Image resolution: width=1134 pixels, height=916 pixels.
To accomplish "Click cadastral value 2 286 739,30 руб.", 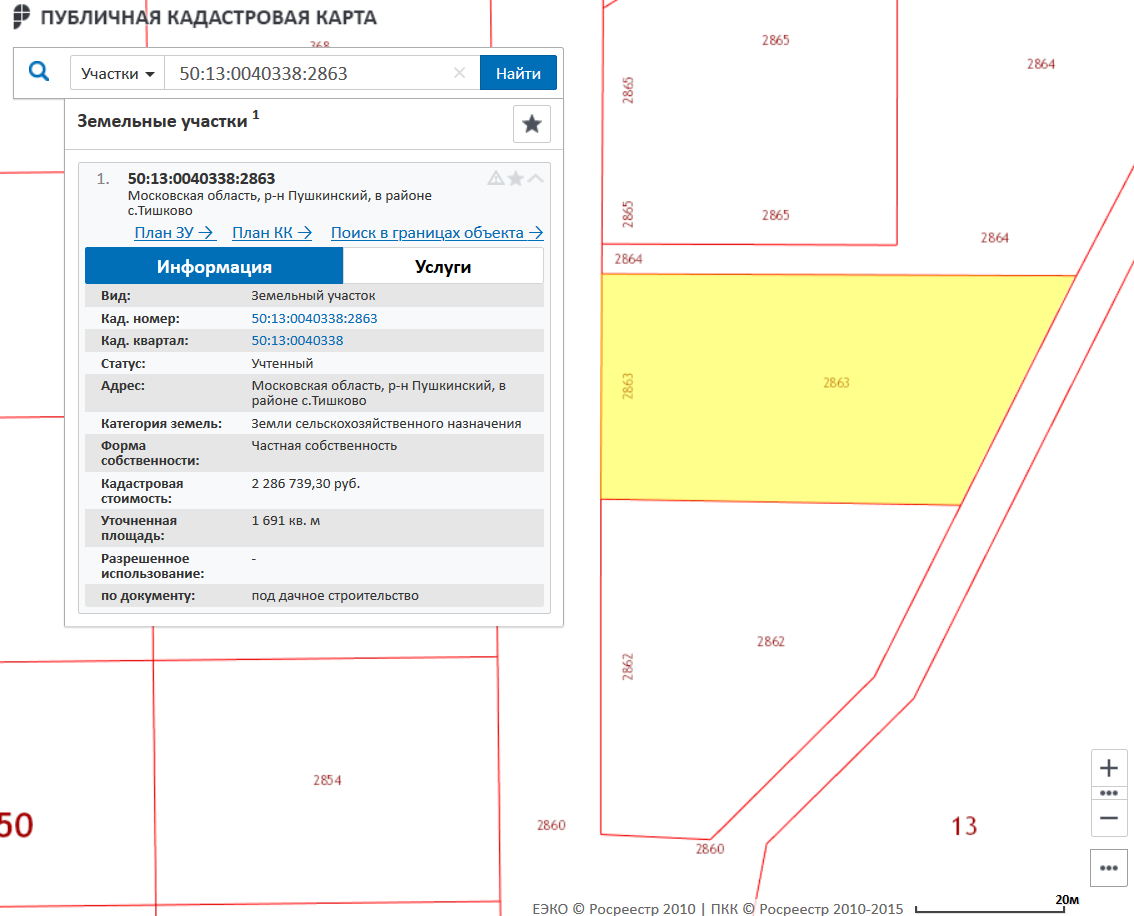I will (x=305, y=483).
